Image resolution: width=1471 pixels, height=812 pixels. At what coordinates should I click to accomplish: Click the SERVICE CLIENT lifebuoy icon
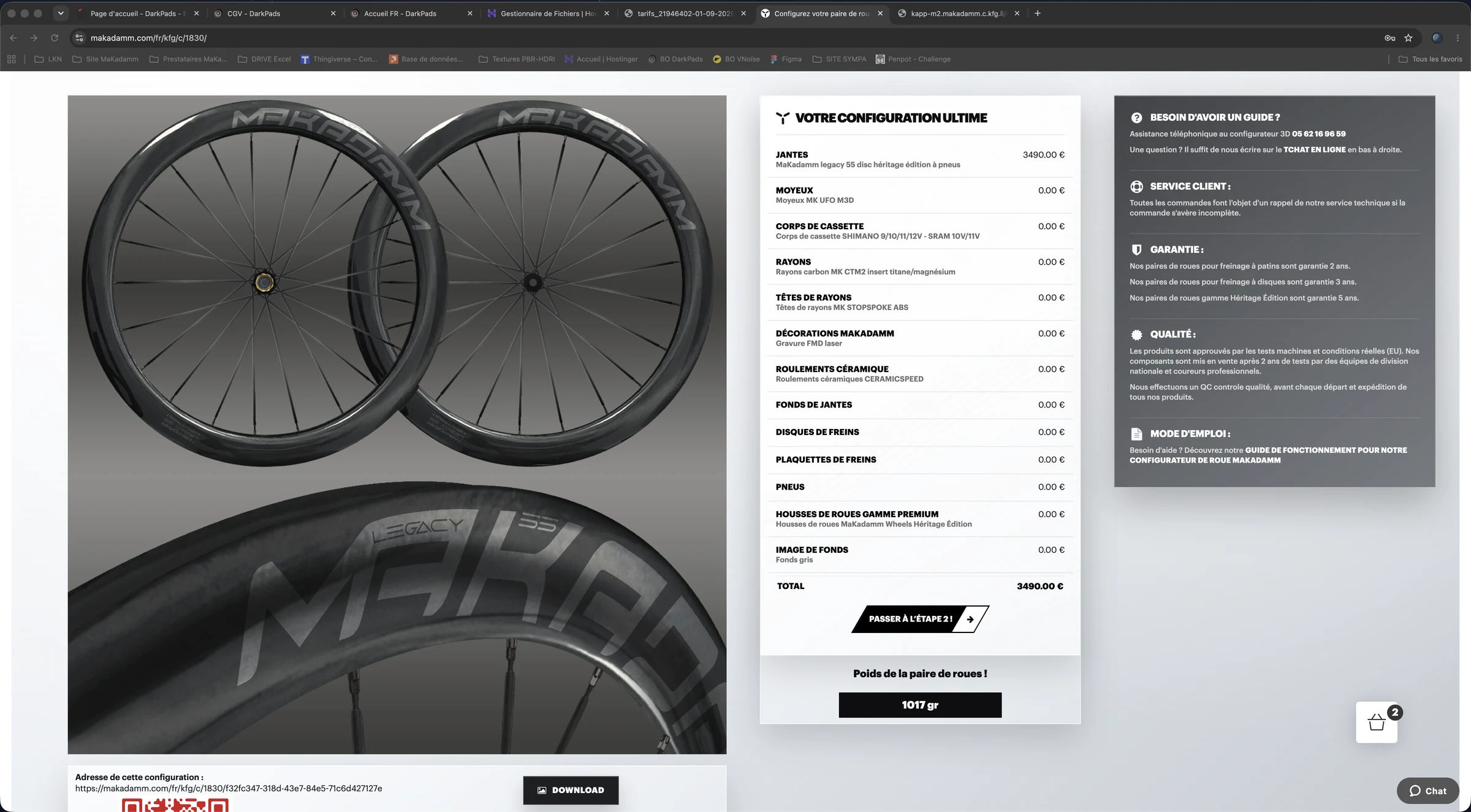1136,186
